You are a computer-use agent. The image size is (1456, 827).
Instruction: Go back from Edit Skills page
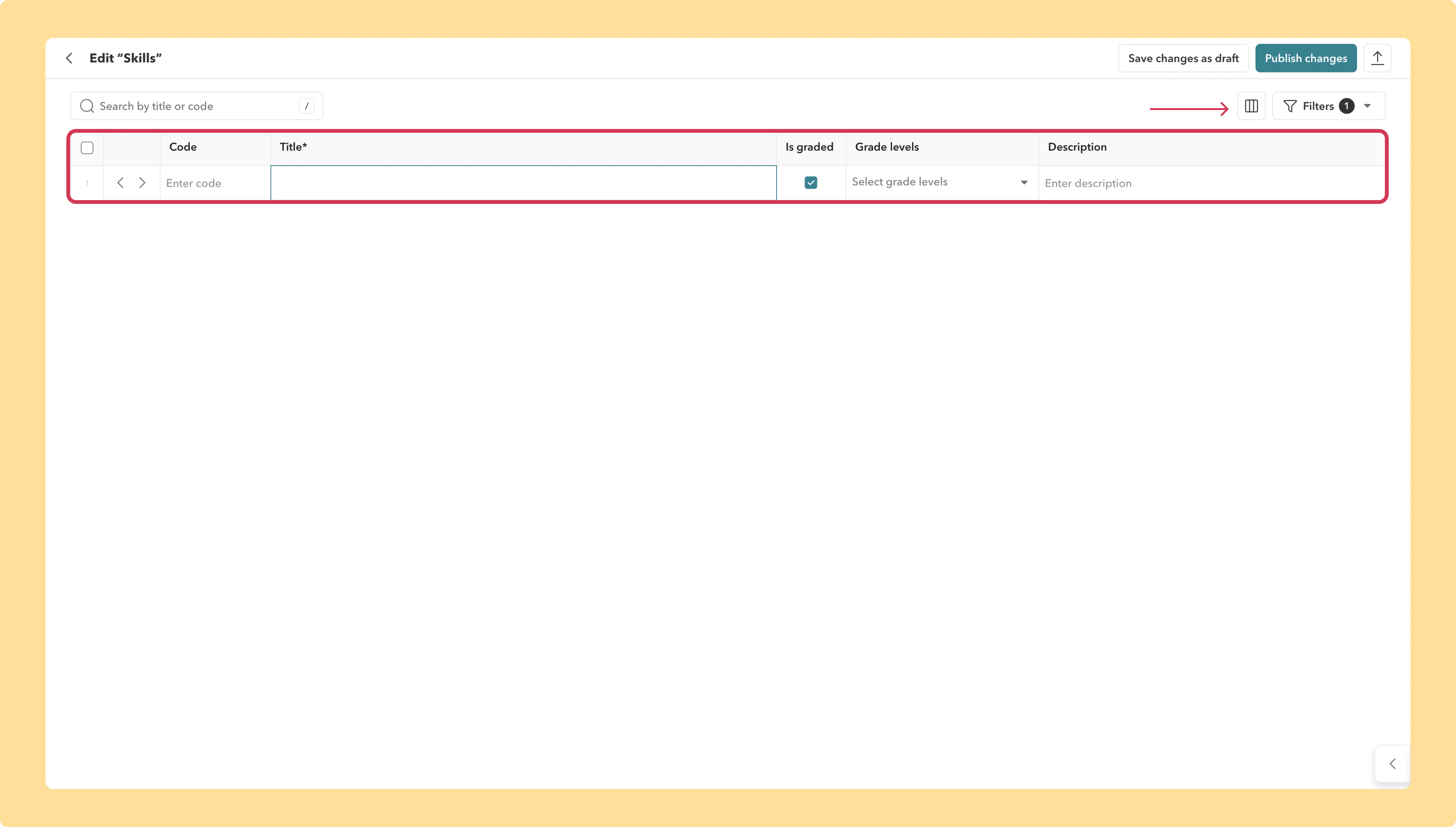[x=69, y=58]
